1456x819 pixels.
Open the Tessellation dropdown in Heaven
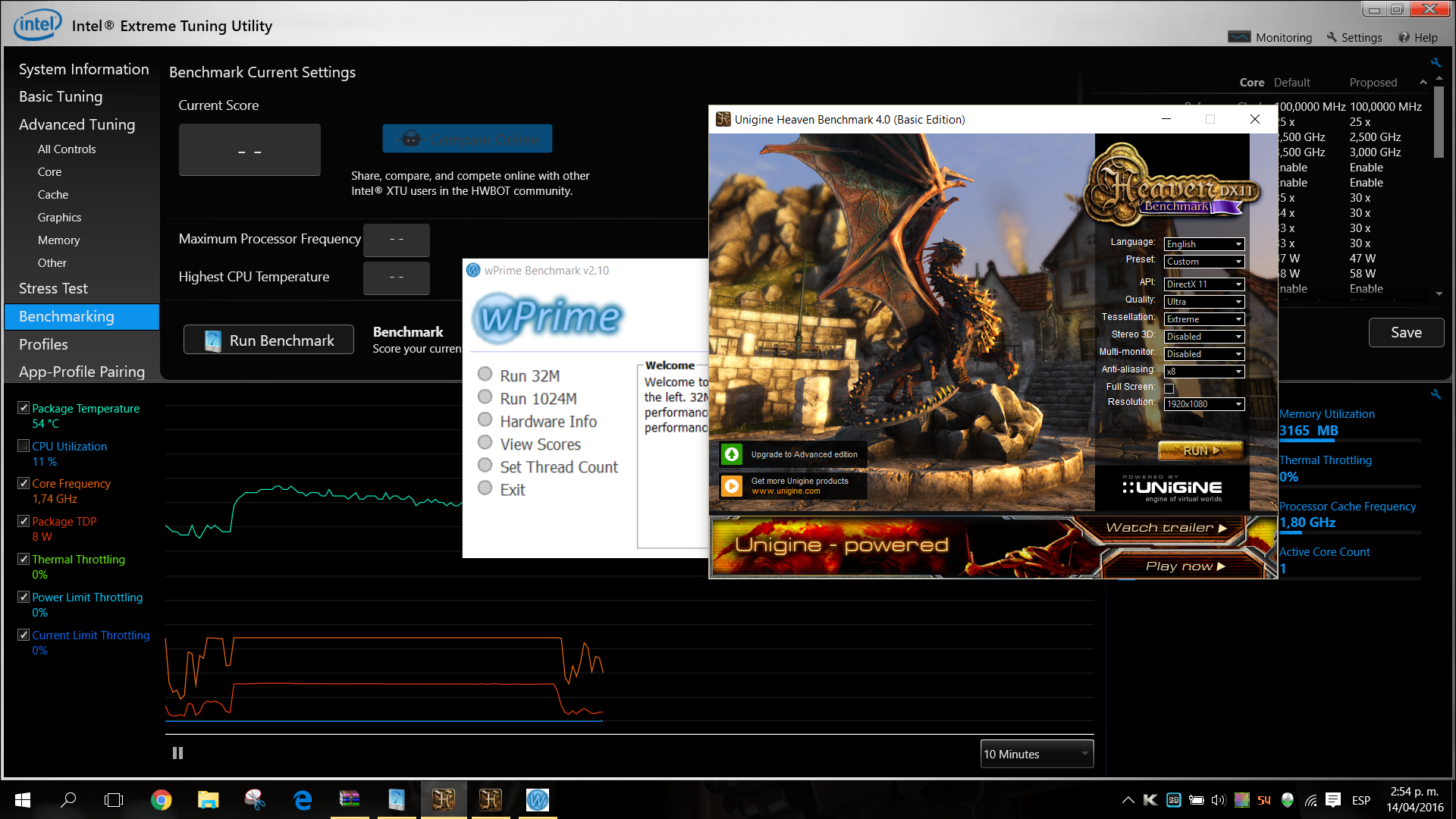tap(1204, 319)
